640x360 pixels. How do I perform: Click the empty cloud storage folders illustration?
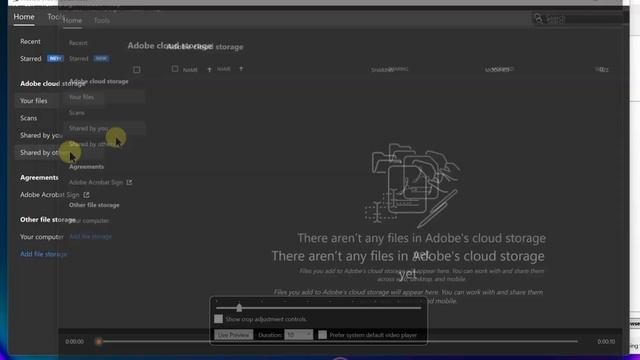click(412, 186)
